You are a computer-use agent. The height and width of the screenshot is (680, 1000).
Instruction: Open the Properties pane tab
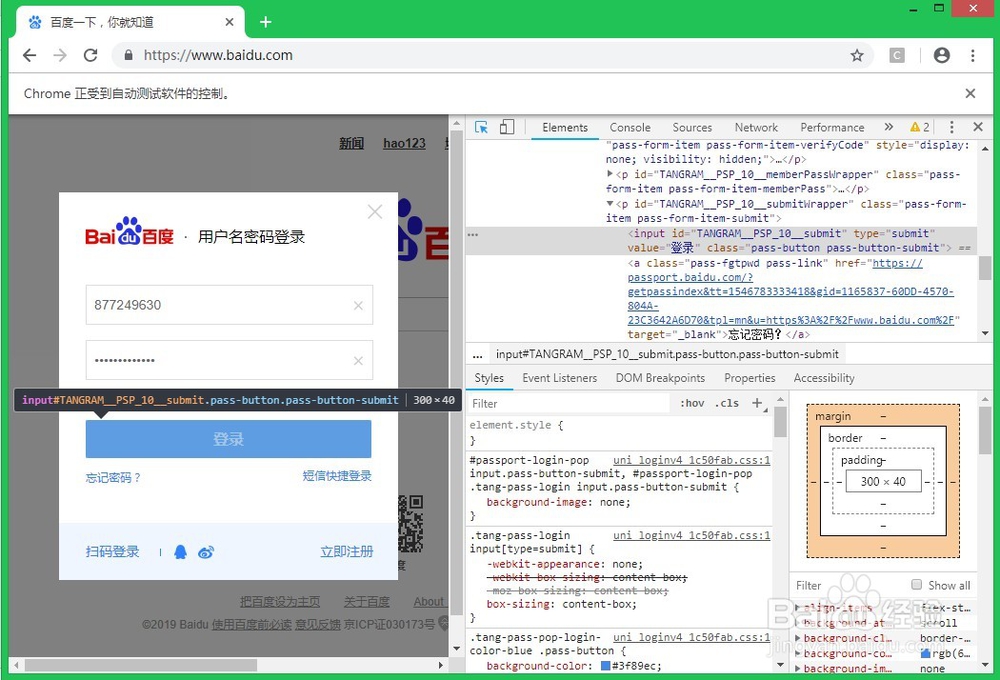[x=749, y=378]
